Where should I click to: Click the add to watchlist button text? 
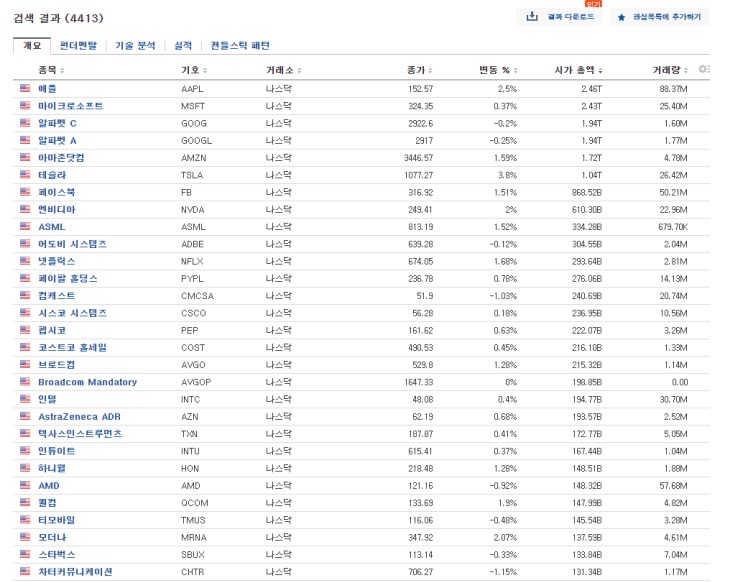coord(667,17)
